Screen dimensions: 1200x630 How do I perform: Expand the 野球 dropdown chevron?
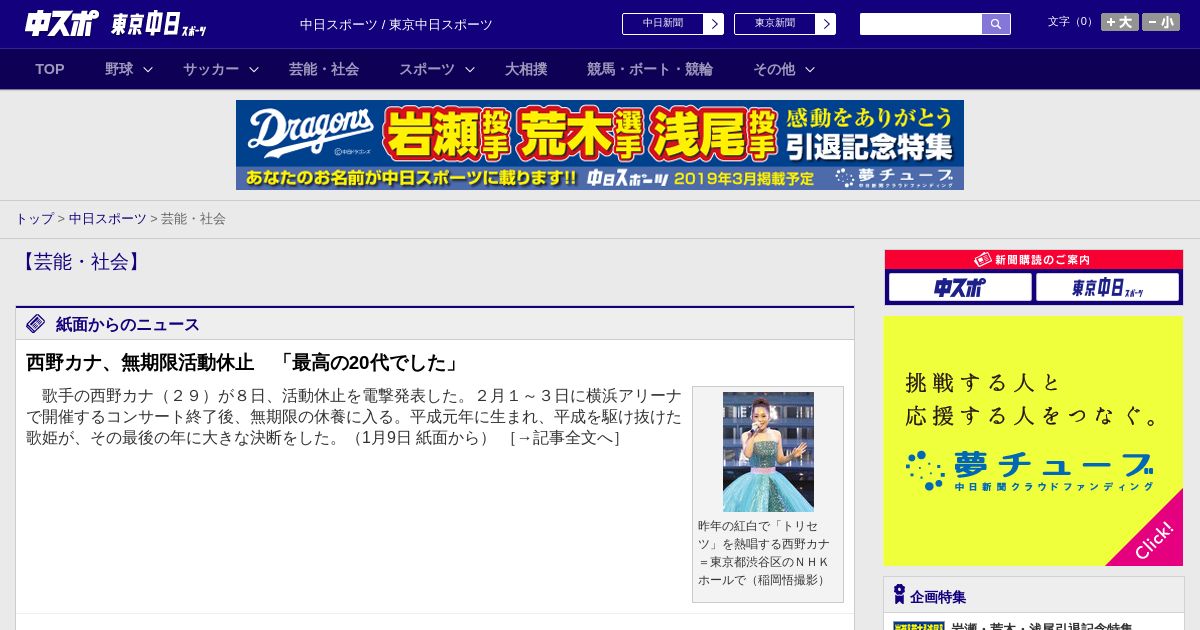[148, 69]
